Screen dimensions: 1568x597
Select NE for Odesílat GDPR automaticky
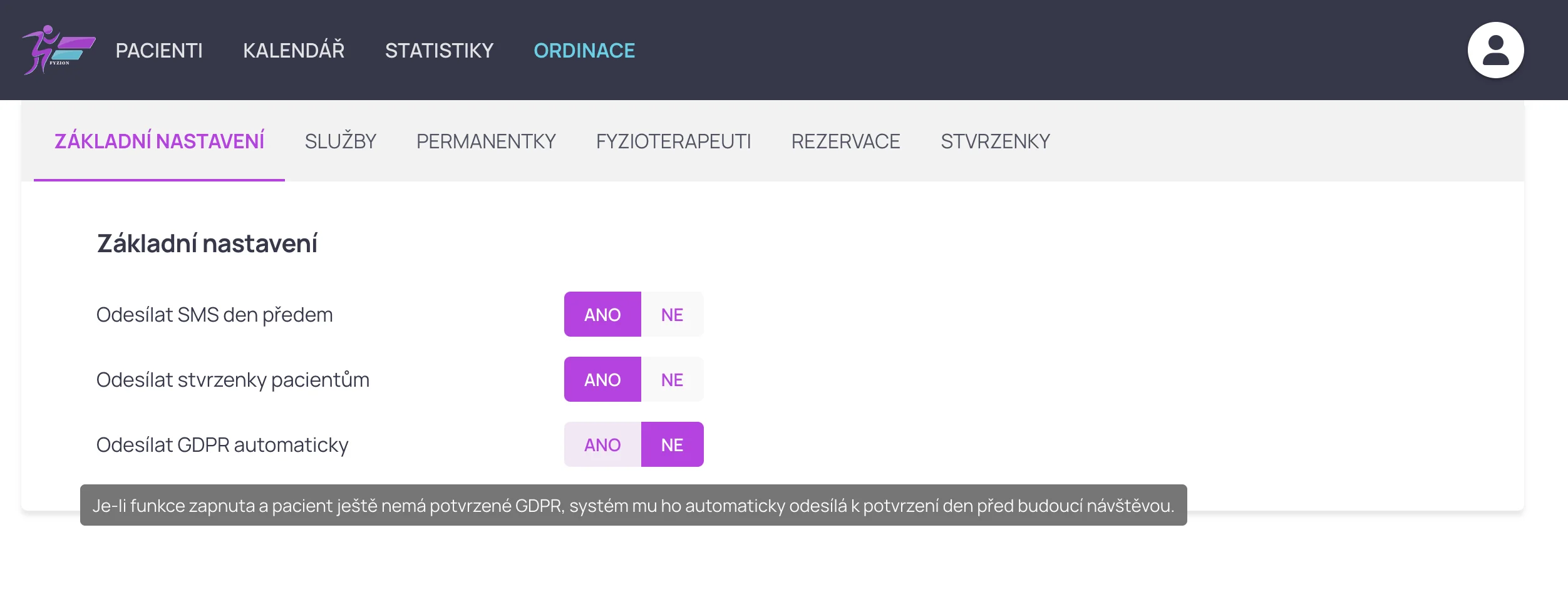pos(672,445)
